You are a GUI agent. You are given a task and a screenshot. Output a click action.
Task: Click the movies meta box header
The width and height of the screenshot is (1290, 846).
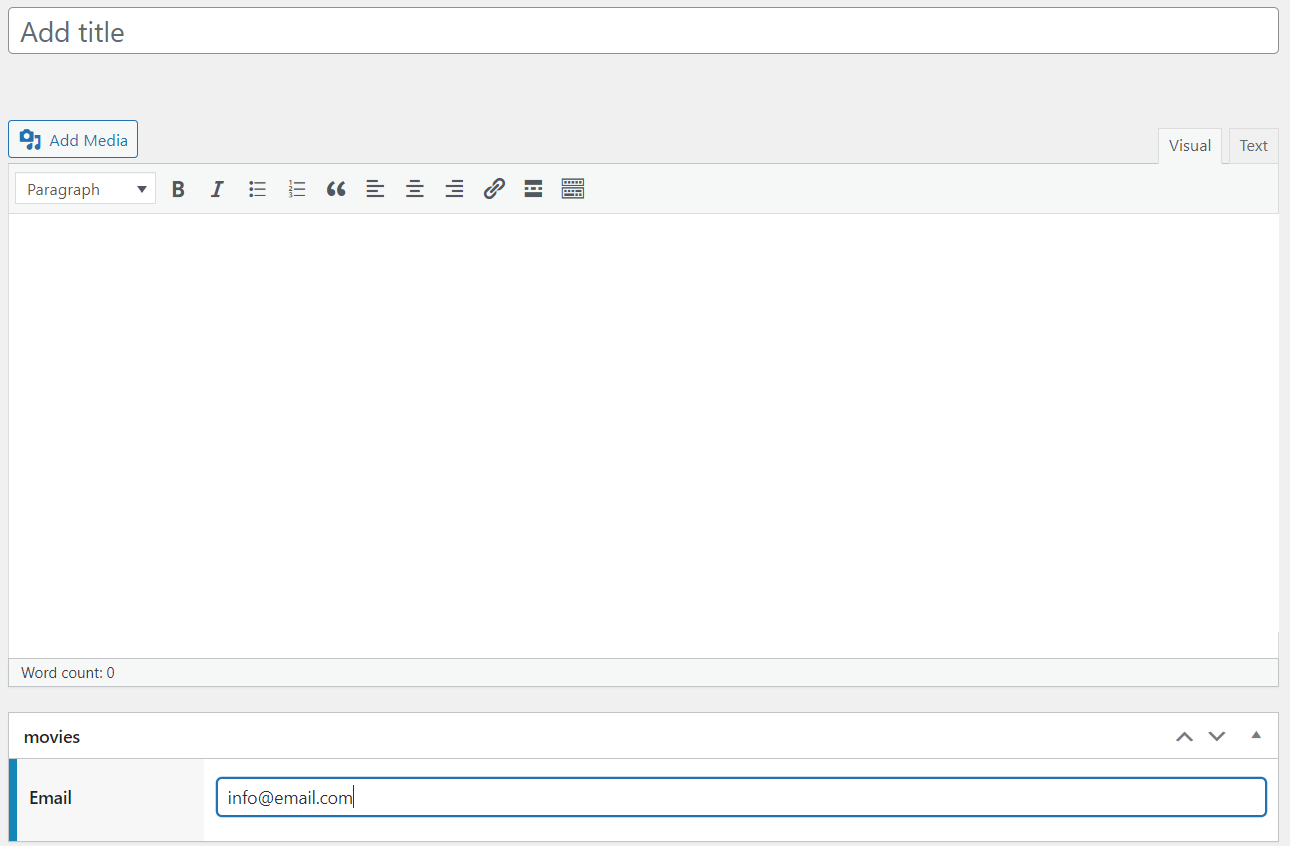pyautogui.click(x=51, y=736)
